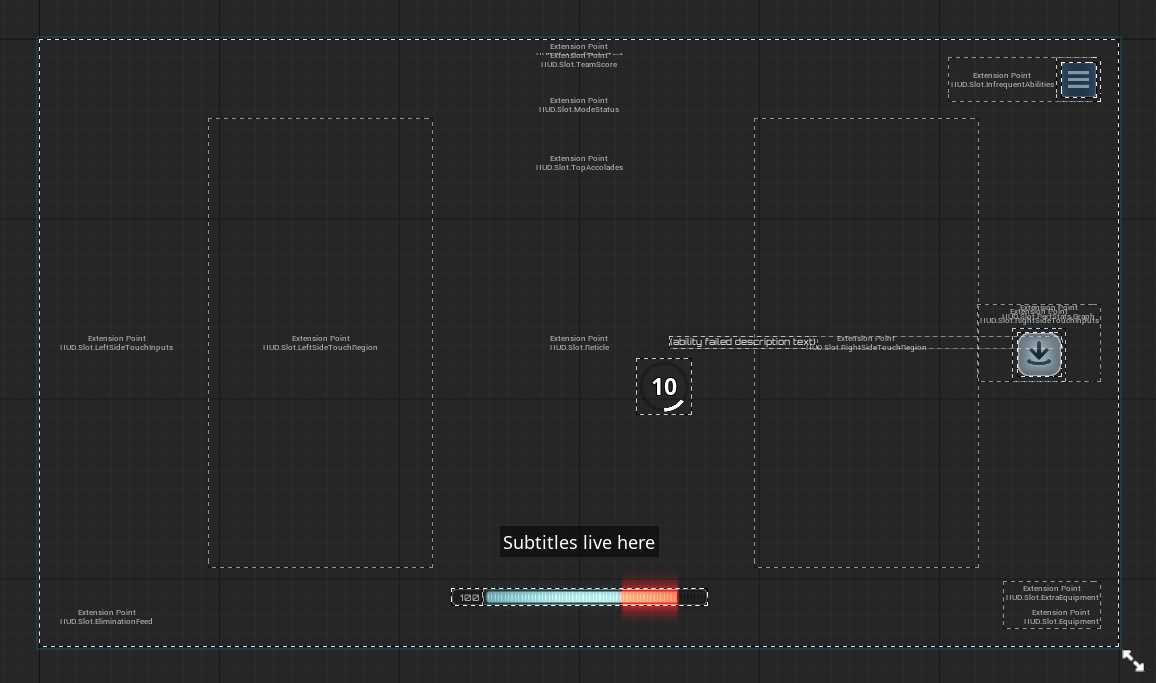Click the download arrow button icon
This screenshot has height=683, width=1156.
[1039, 355]
